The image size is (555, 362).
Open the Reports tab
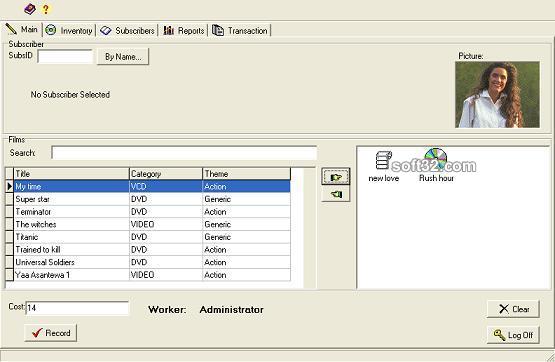[x=184, y=30]
